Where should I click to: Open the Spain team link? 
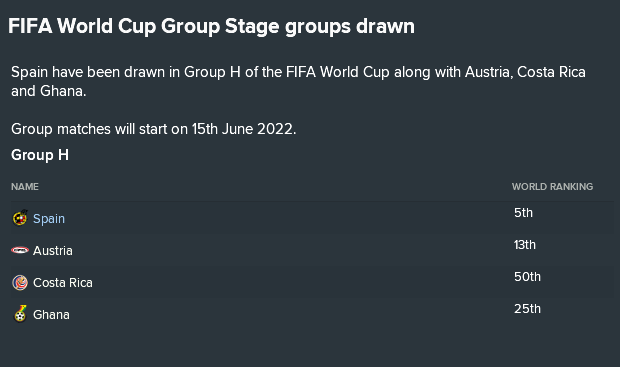[49, 219]
